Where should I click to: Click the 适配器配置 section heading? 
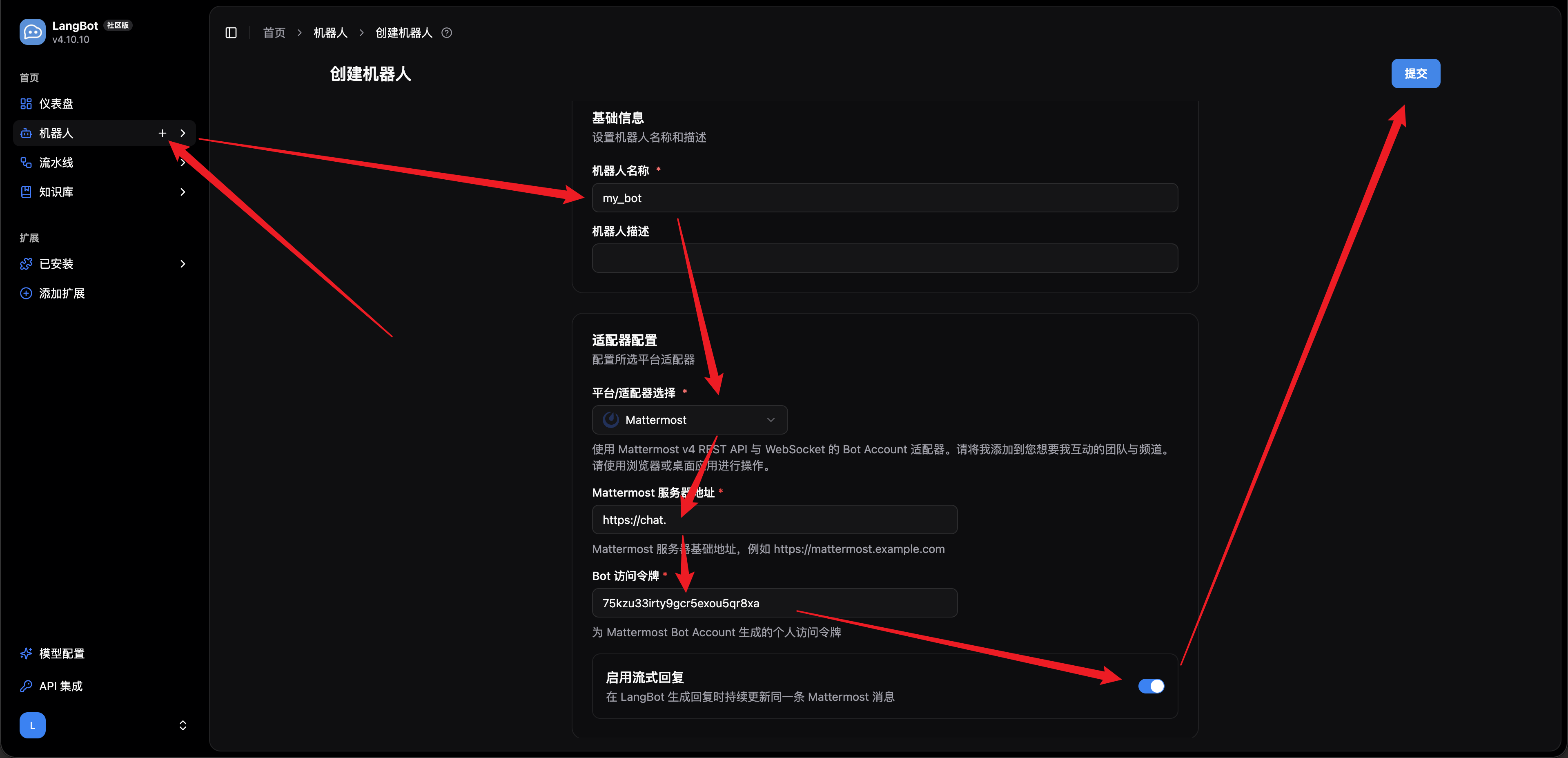click(624, 340)
